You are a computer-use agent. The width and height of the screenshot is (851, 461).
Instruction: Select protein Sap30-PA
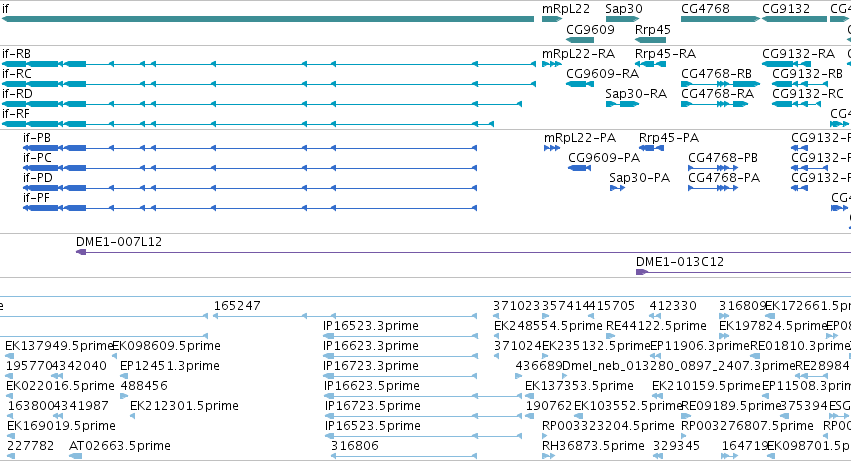[x=617, y=188]
